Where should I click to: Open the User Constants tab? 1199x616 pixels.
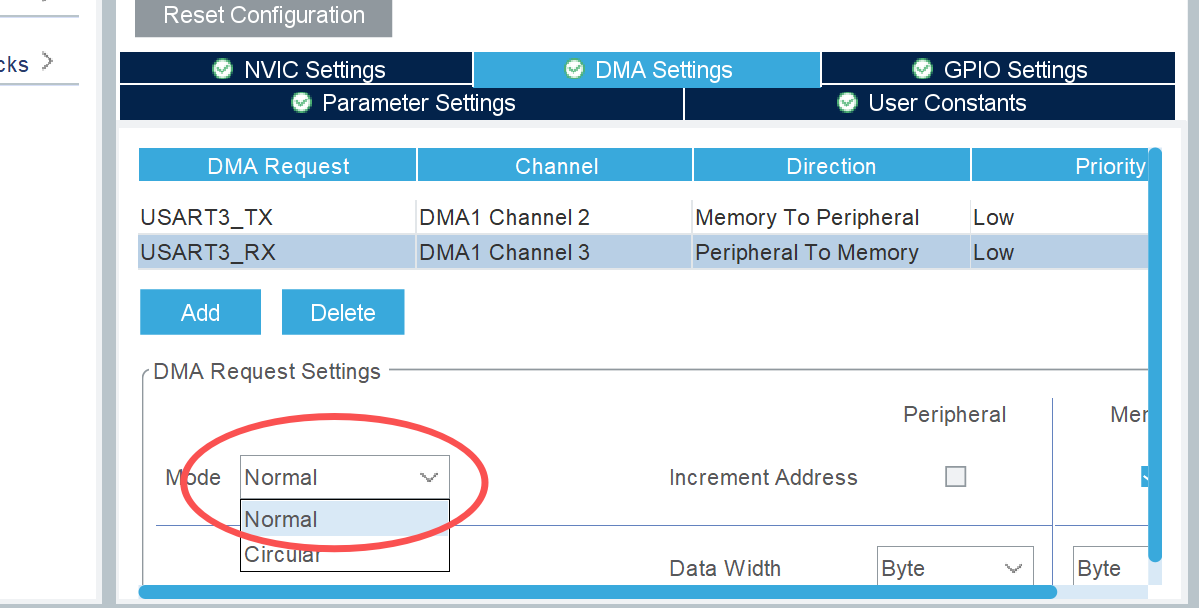[x=930, y=102]
